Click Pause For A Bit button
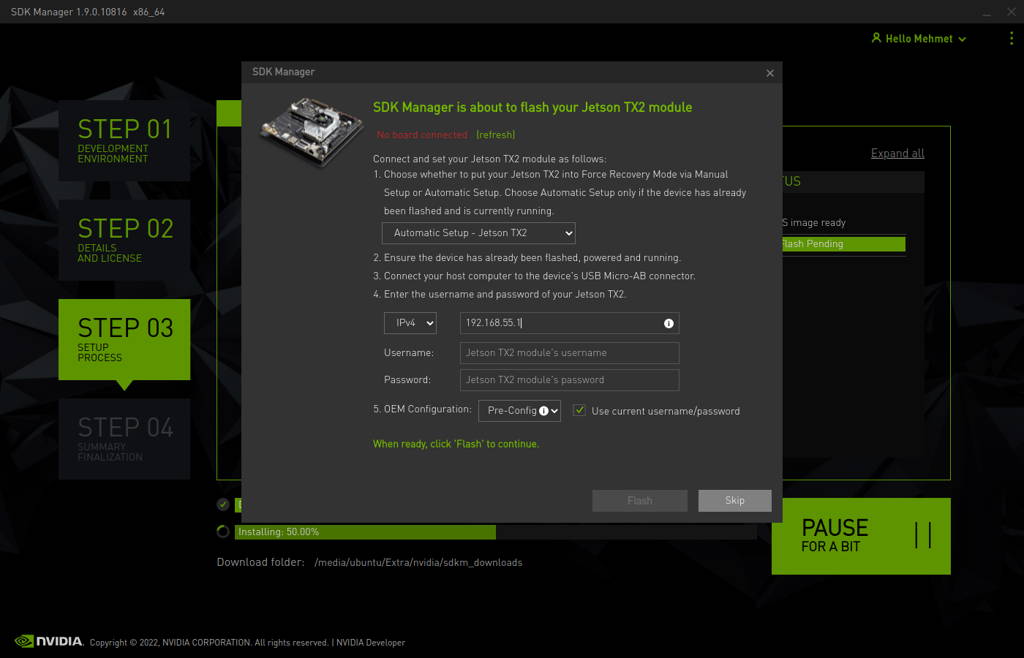Screen dimensions: 1024x658 (x=861, y=536)
